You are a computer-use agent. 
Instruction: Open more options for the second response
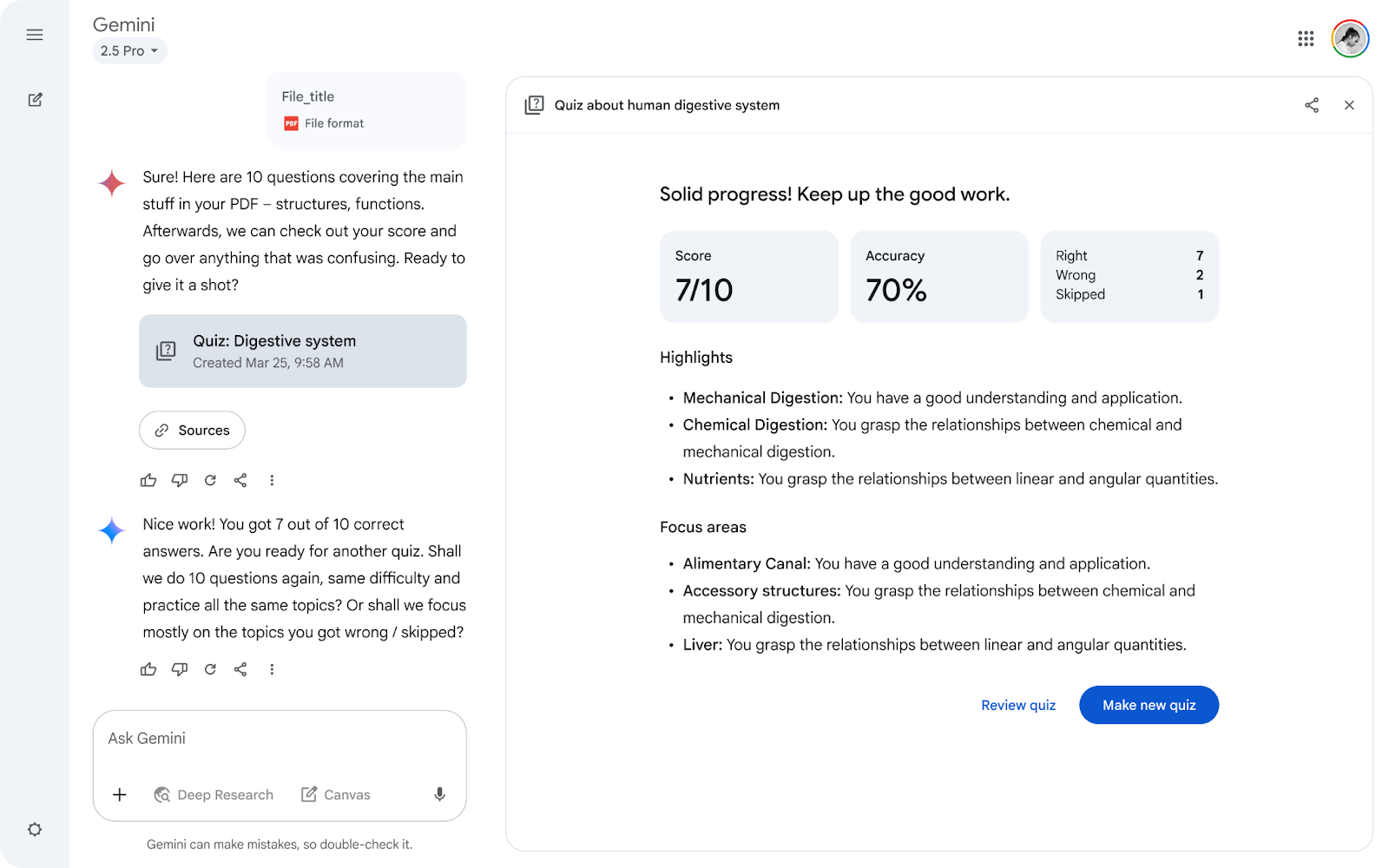[x=272, y=669]
